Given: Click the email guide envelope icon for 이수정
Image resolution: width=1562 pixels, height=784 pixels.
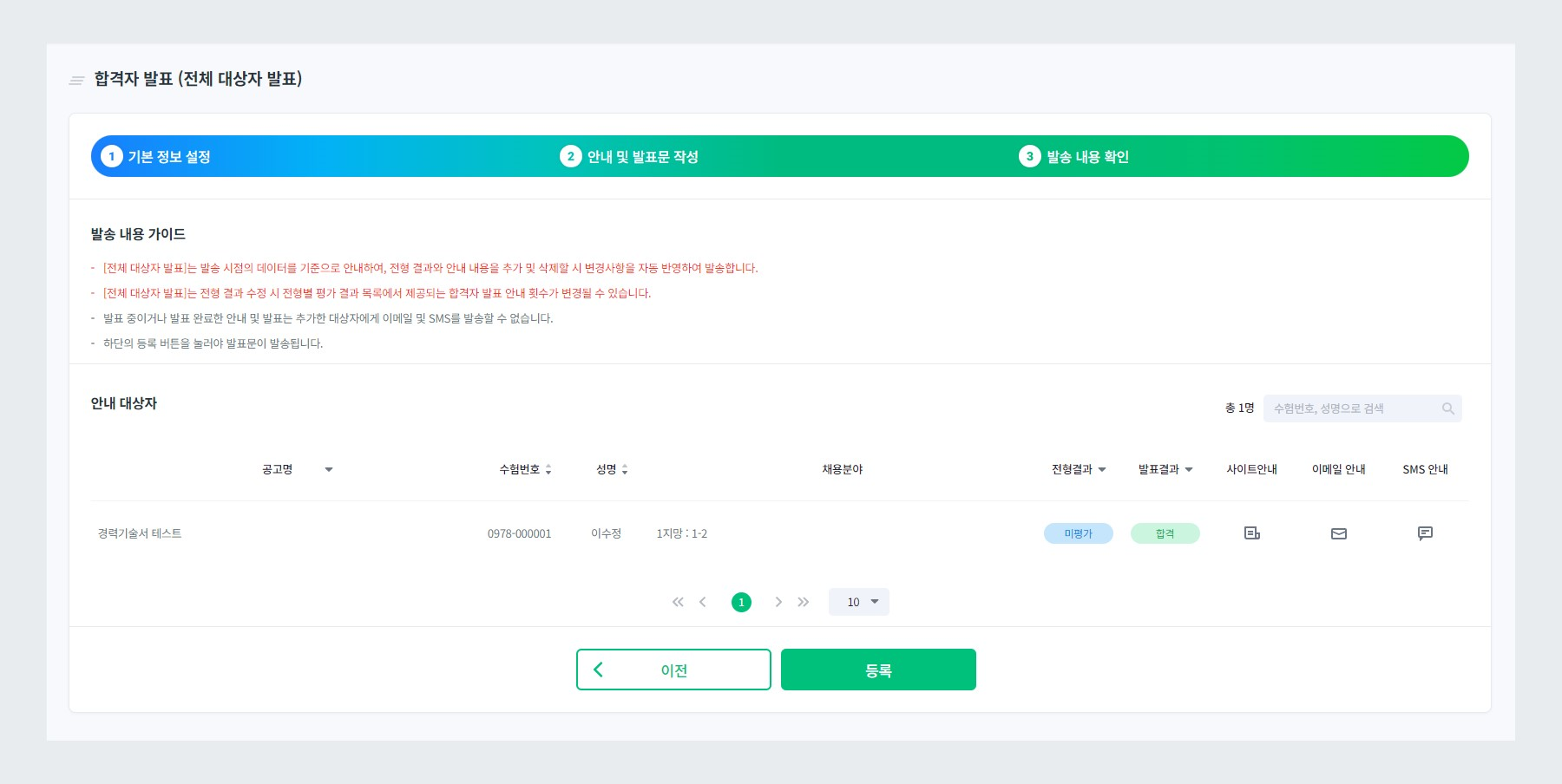Looking at the screenshot, I should click(1338, 533).
